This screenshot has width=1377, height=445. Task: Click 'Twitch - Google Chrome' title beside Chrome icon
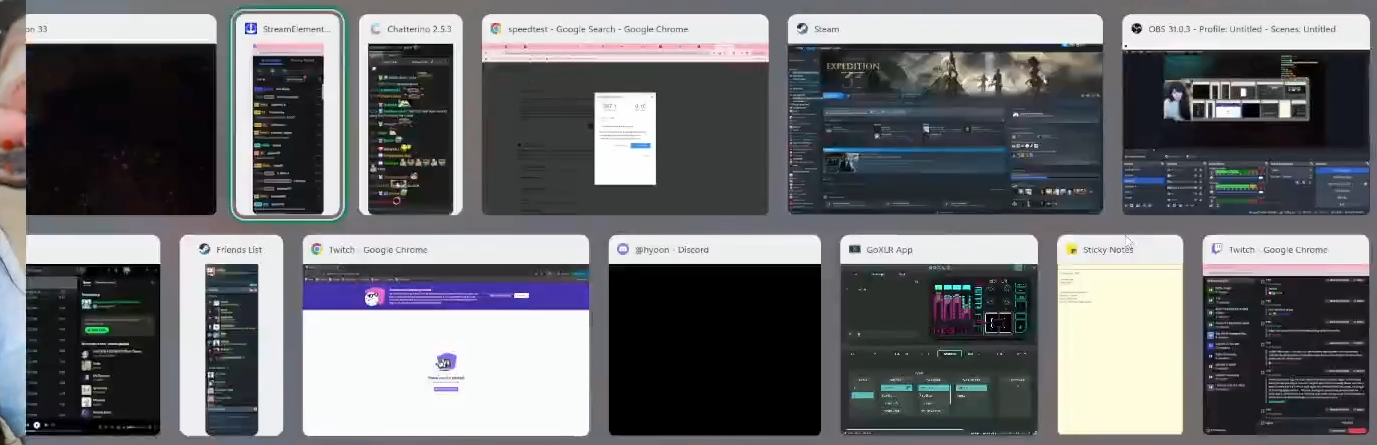378,250
